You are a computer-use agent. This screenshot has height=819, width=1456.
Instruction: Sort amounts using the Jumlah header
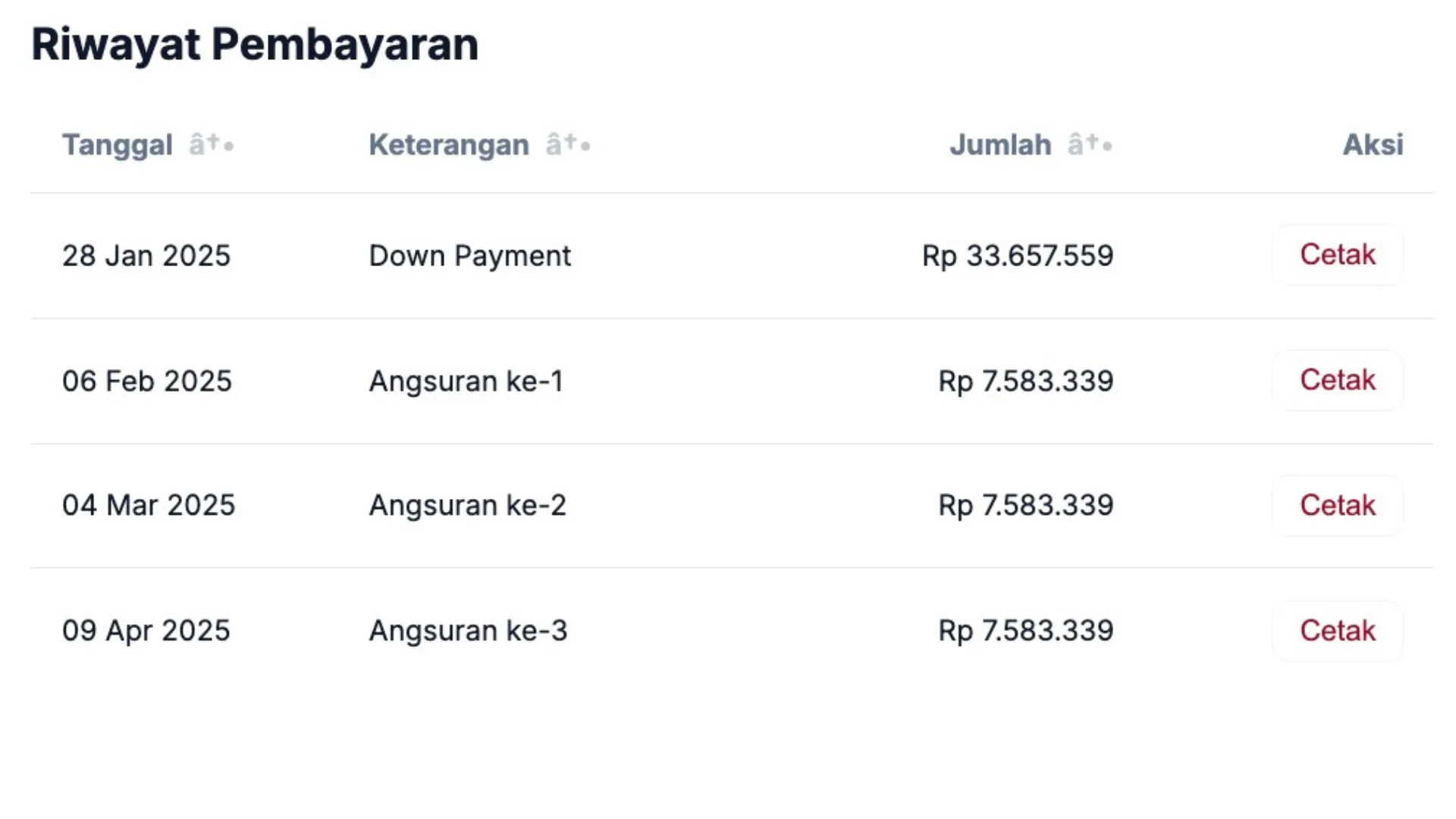pyautogui.click(x=1001, y=144)
